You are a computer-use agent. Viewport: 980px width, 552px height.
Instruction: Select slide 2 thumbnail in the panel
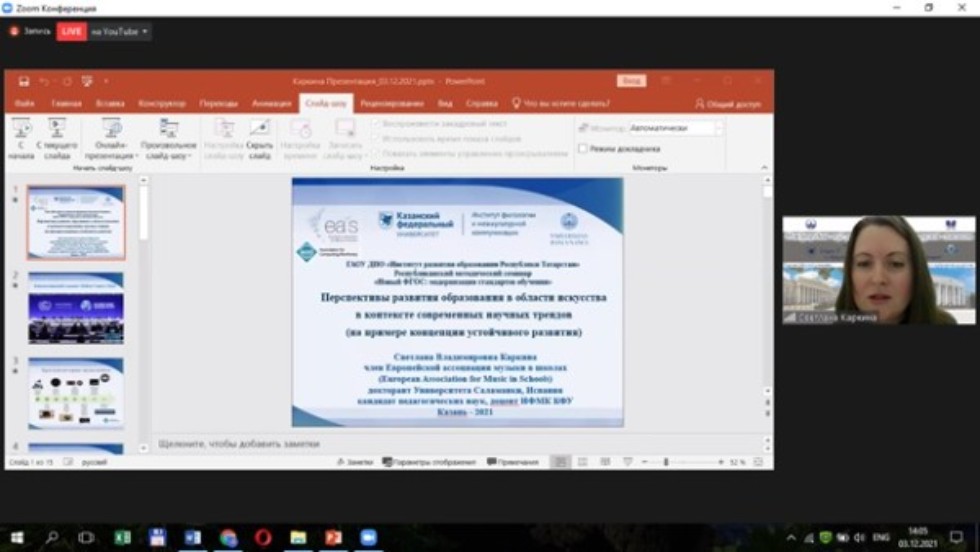76,308
